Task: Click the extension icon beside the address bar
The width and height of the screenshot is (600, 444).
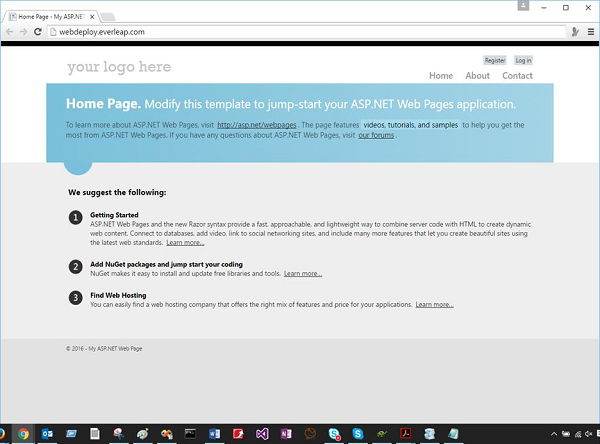Action: 575,32
